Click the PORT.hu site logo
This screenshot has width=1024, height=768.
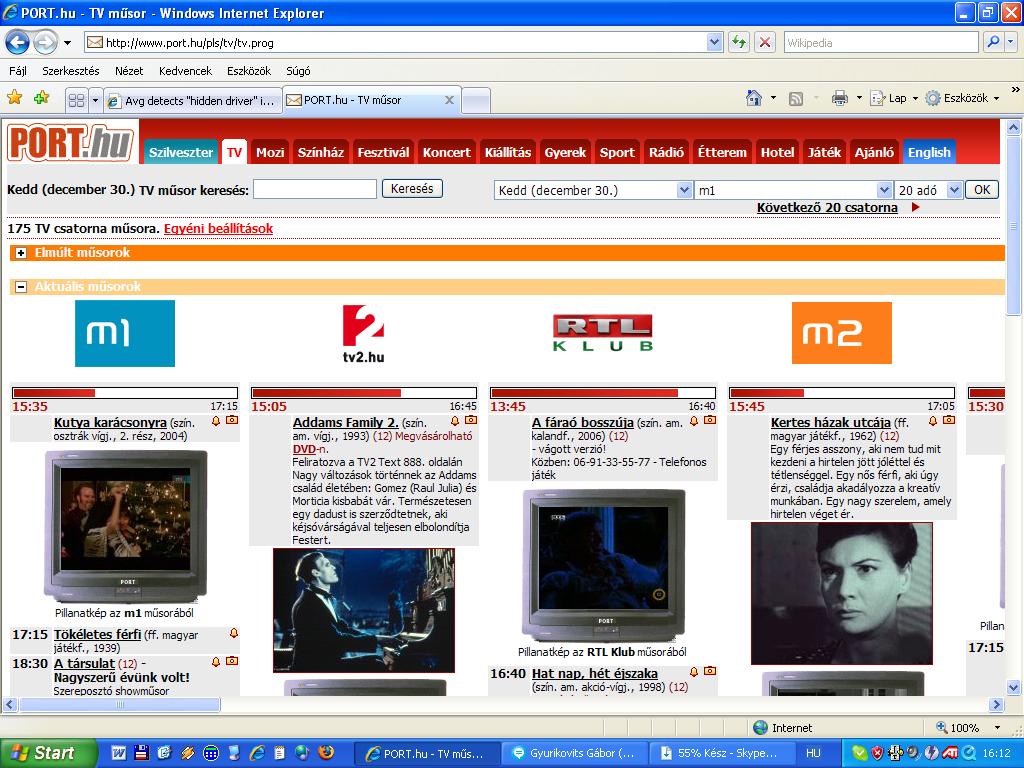pyautogui.click(x=70, y=142)
